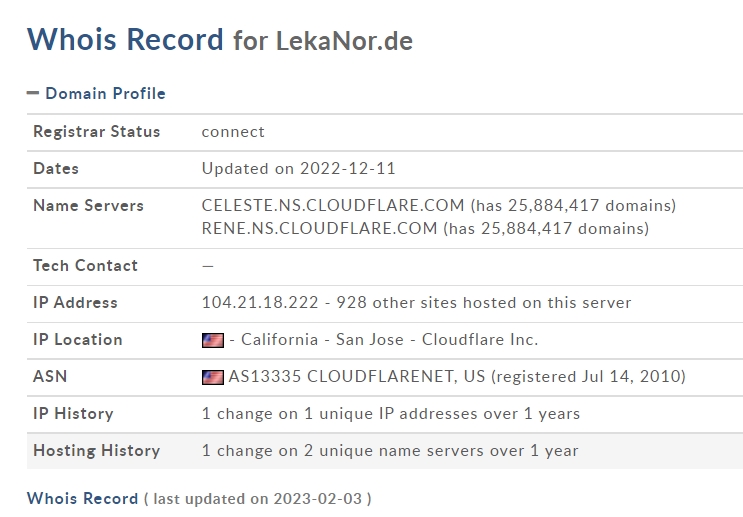This screenshot has width=743, height=517.
Task: Open RENE.NS.CLOUDFLARE.COM name server
Action: [319, 228]
